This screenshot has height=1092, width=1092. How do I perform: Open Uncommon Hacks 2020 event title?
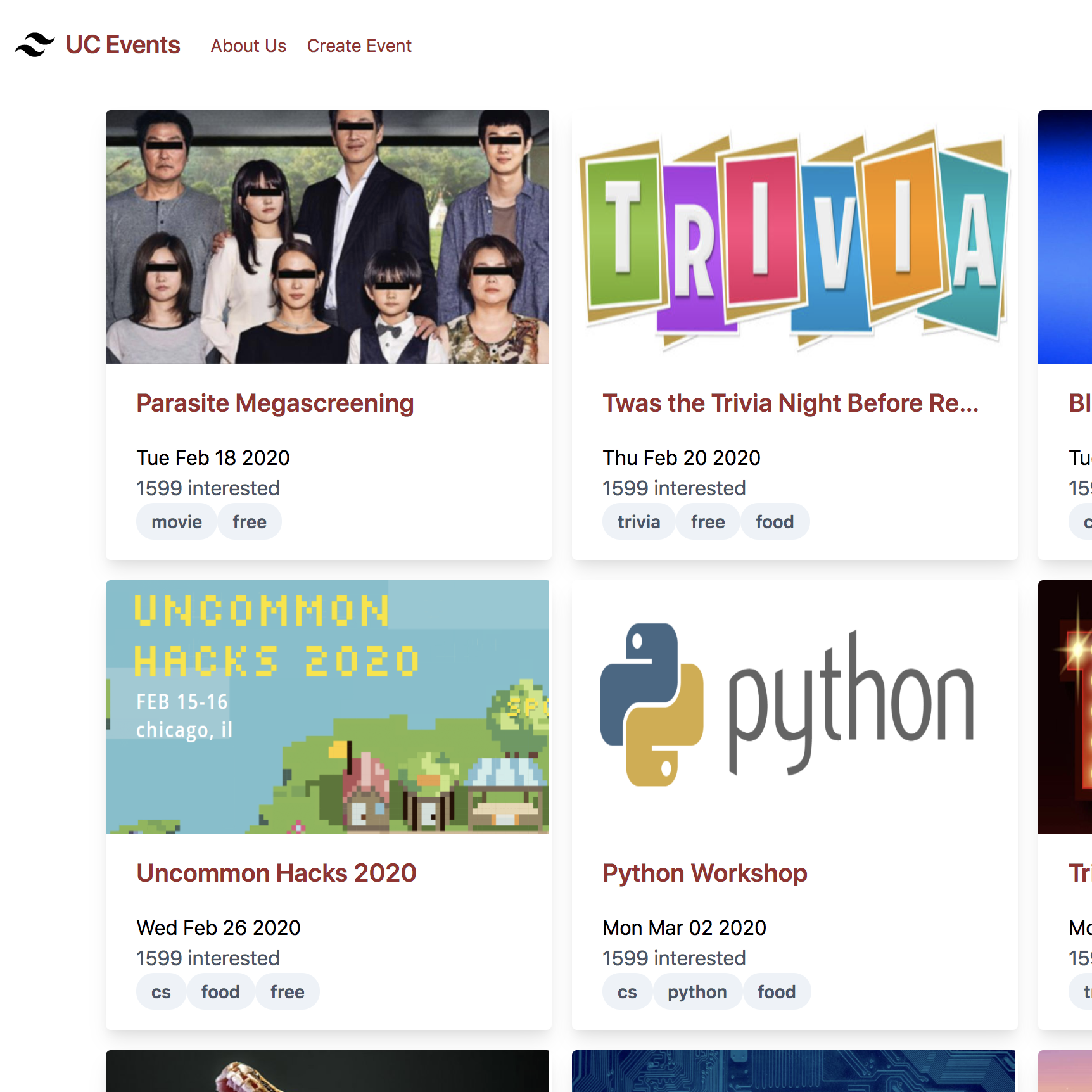pos(276,873)
